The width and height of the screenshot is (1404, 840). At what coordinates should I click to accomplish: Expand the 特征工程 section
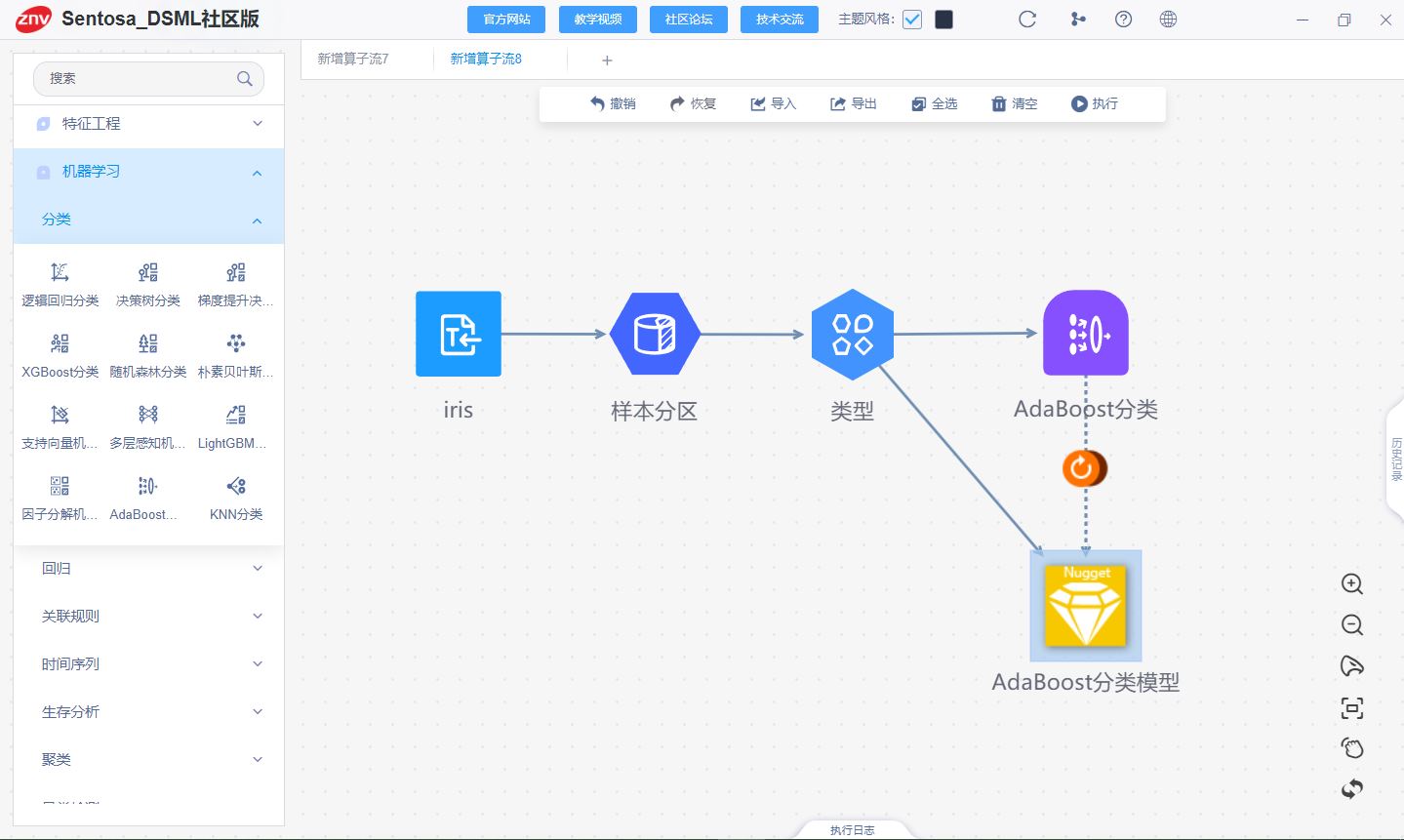pyautogui.click(x=149, y=124)
